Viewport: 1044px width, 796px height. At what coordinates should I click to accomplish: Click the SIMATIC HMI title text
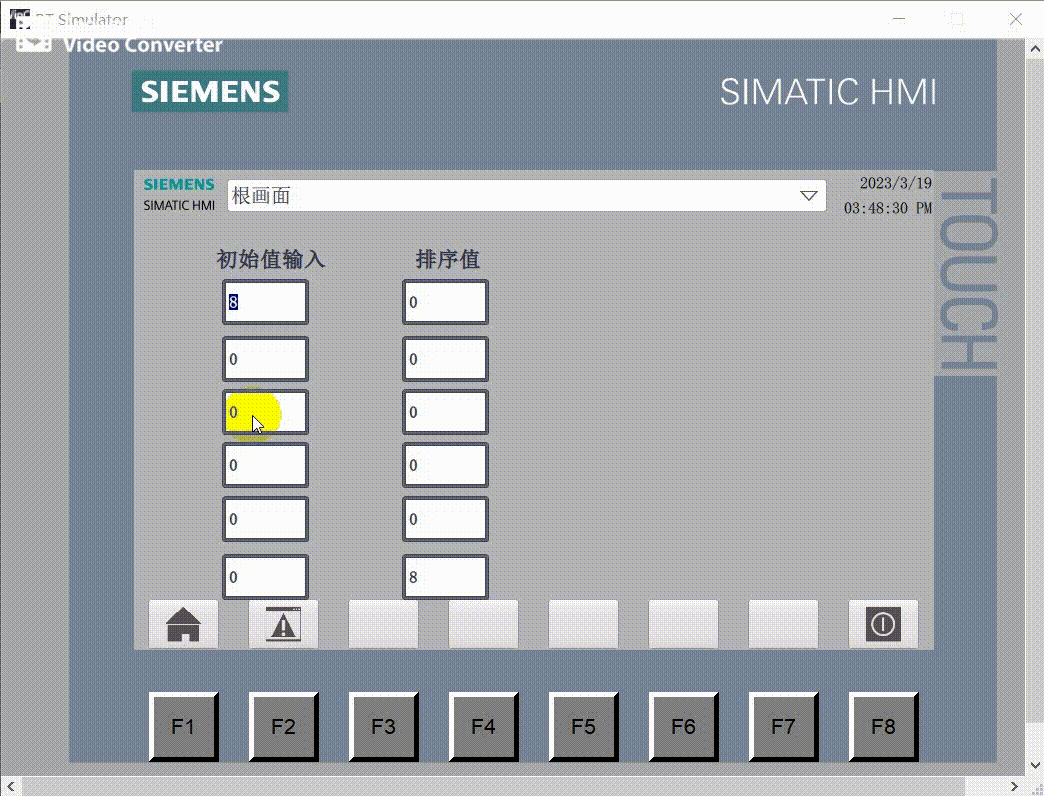click(x=828, y=92)
